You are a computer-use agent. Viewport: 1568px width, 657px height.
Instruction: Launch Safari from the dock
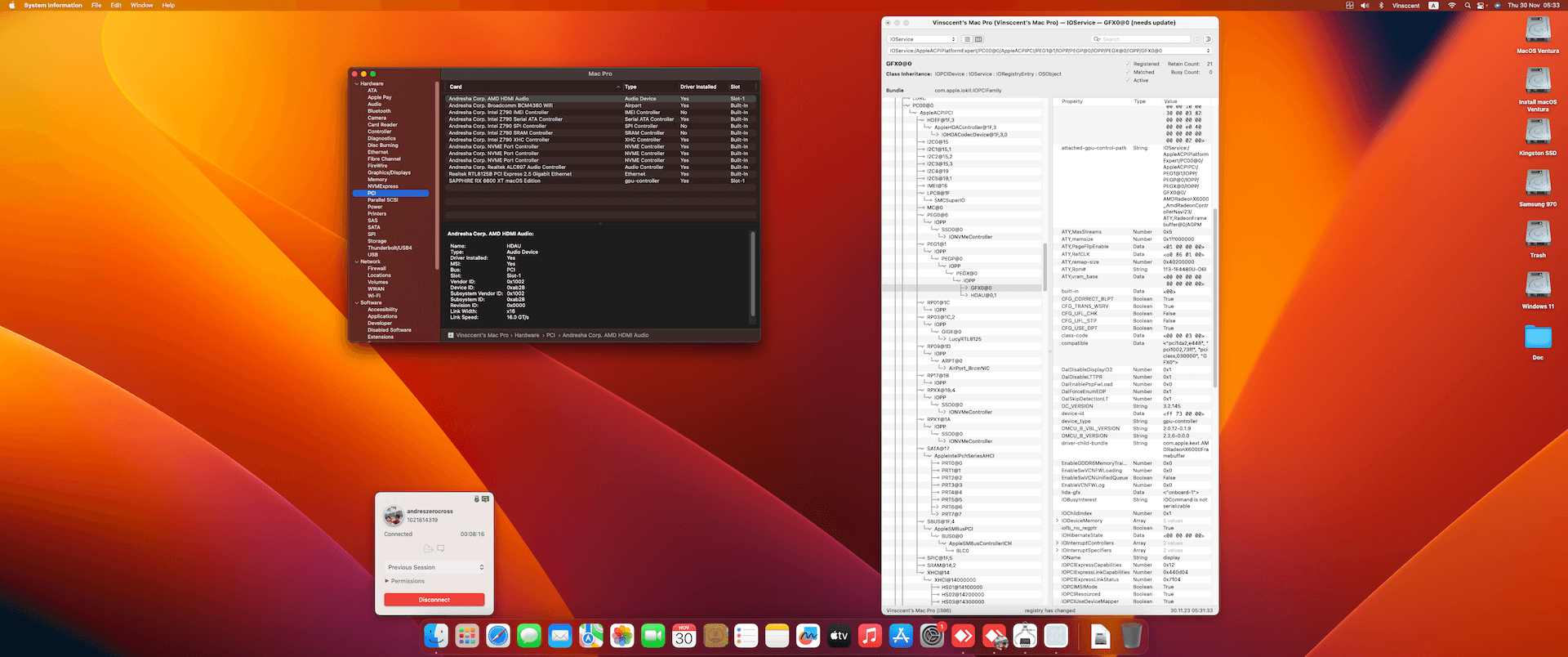498,636
